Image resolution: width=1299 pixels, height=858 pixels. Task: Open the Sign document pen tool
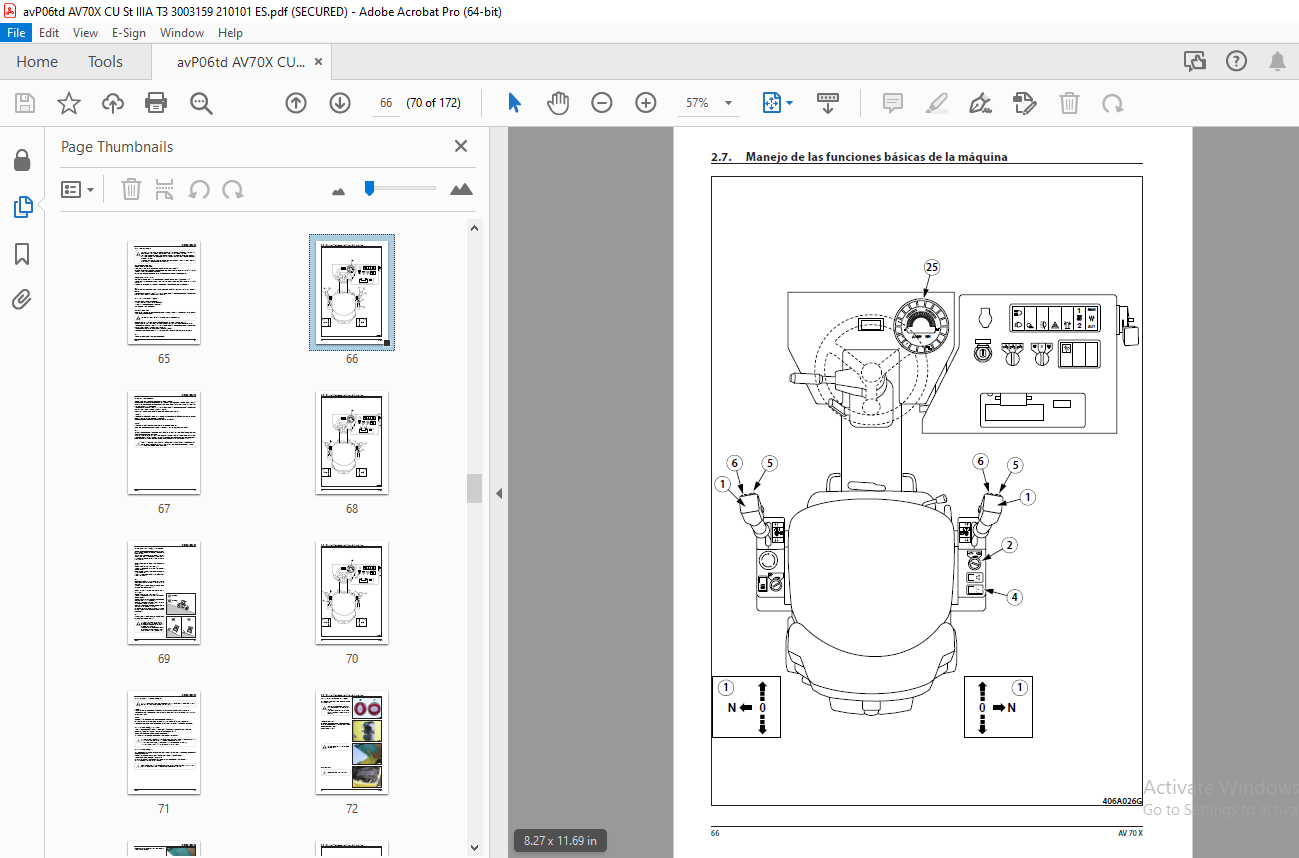point(981,103)
